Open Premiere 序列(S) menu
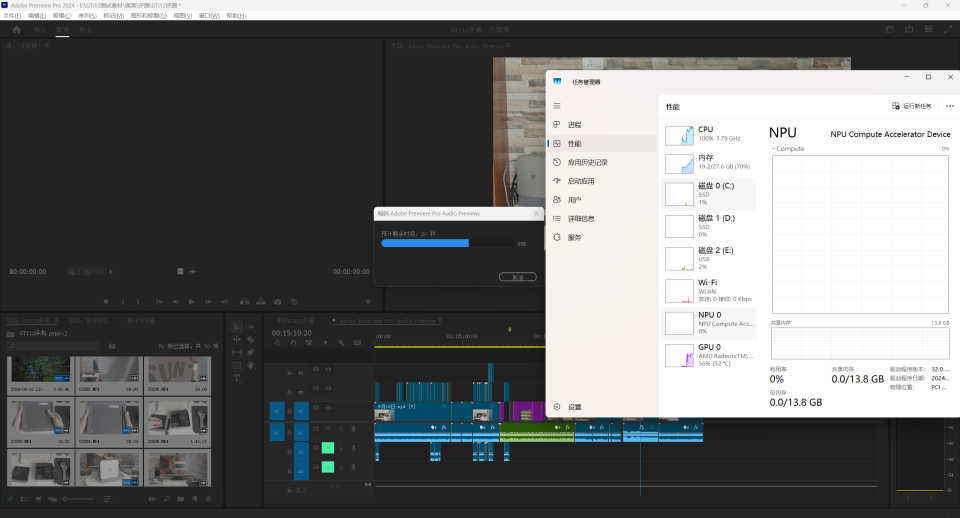Image resolution: width=960 pixels, height=518 pixels. tap(87, 16)
